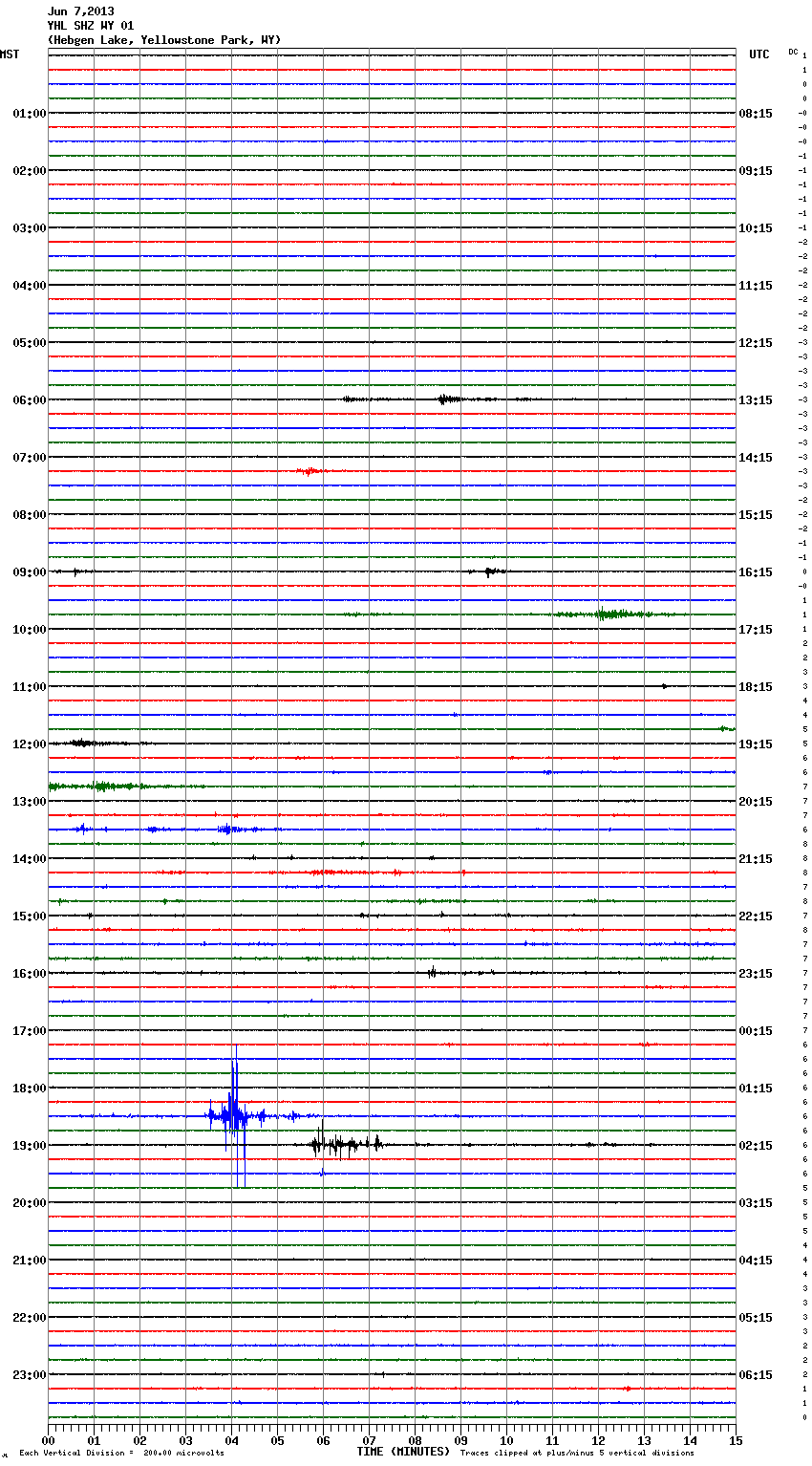The width and height of the screenshot is (812, 1466).
Task: Click minute tick label "12" on bottom axis
Action: (x=598, y=1440)
